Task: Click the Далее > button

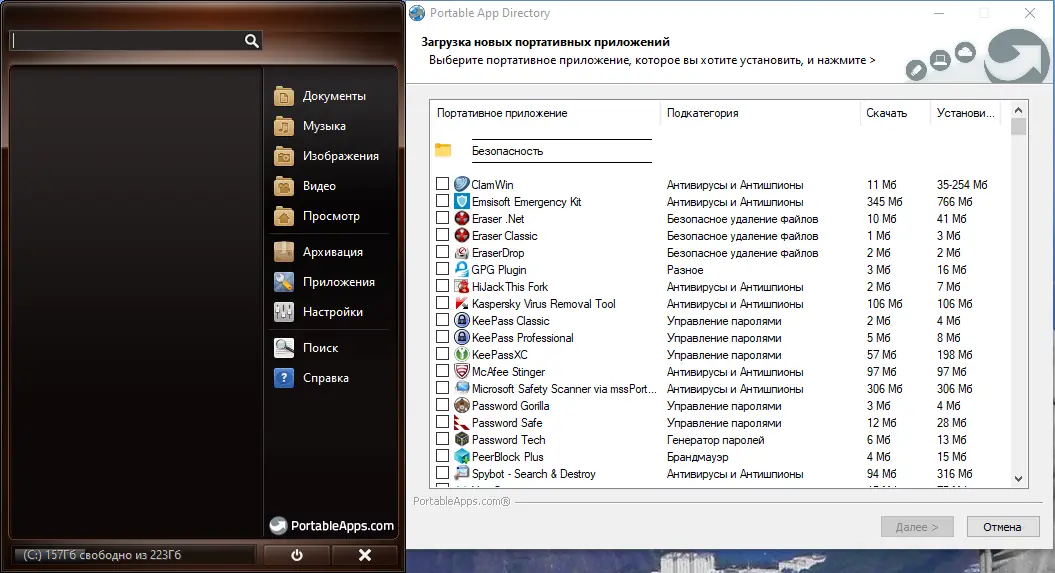Action: 917,527
